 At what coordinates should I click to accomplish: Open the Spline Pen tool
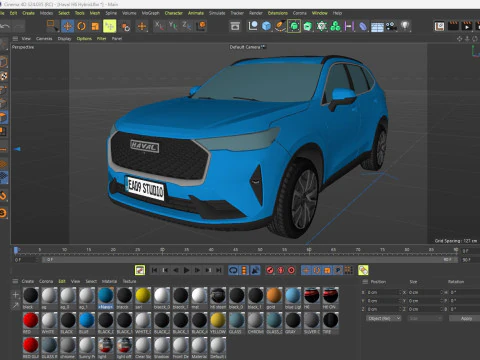click(280, 26)
